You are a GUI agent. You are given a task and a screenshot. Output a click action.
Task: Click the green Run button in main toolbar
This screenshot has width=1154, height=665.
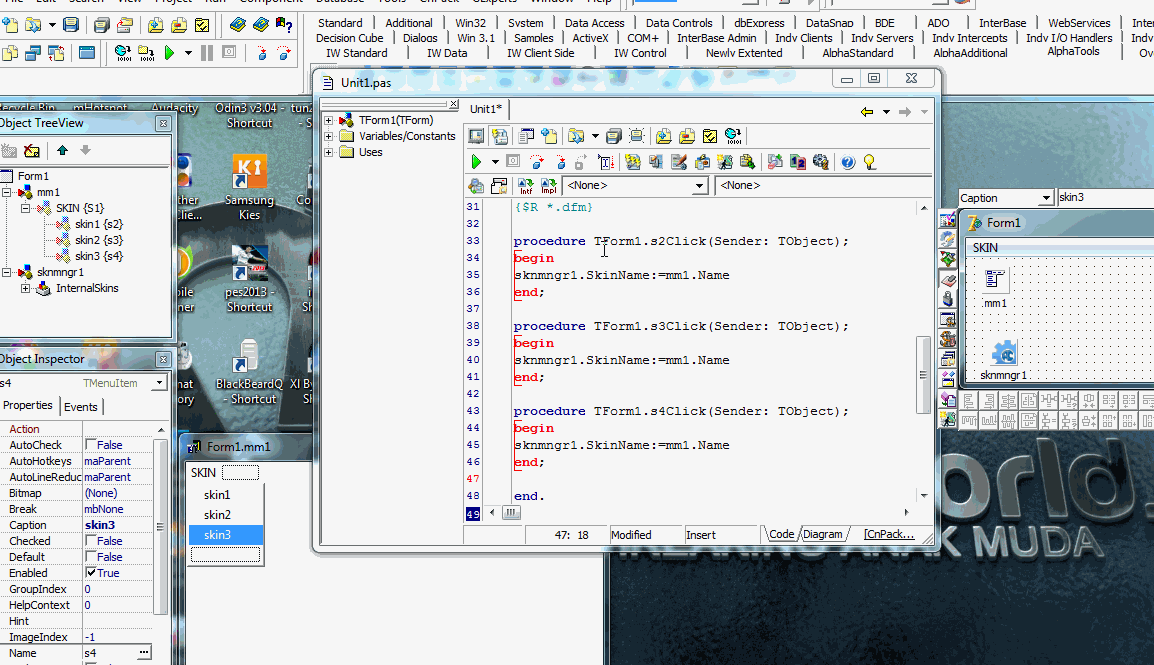(169, 53)
